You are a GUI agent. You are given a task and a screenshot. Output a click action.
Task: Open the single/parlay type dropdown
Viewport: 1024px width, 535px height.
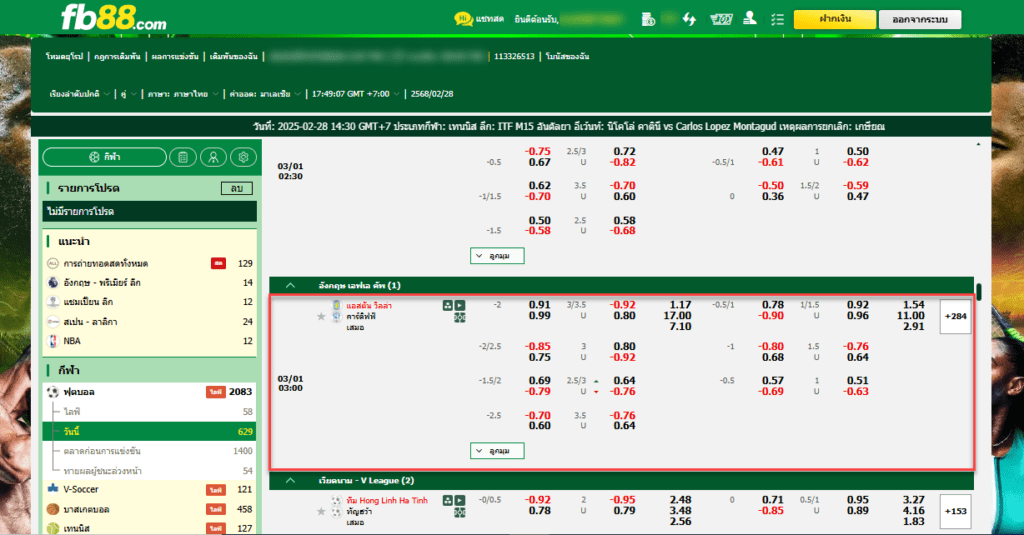128,94
